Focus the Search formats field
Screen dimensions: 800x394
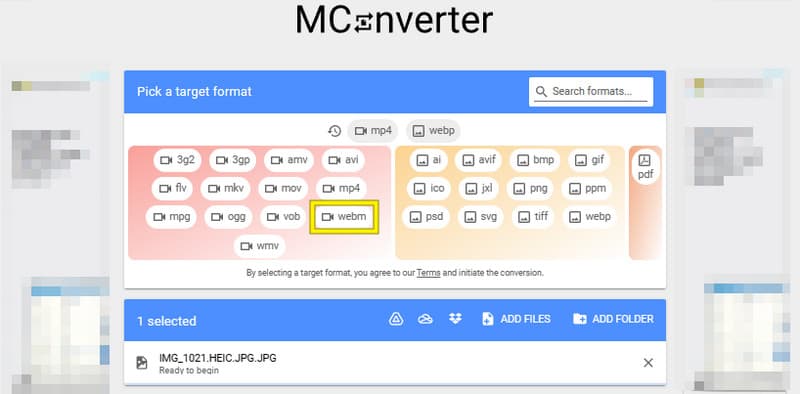591,92
